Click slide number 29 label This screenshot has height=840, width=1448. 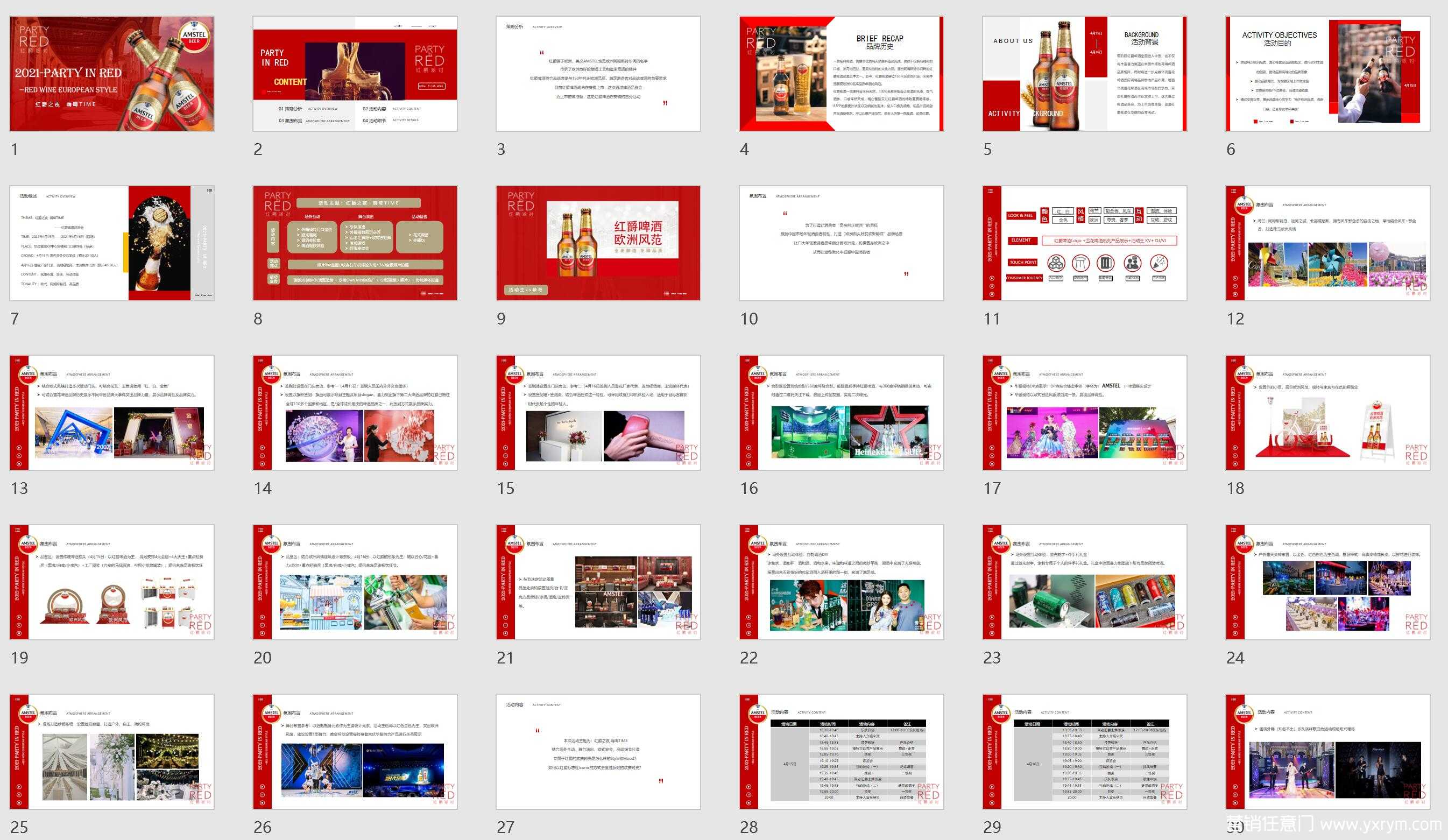pyautogui.click(x=992, y=828)
